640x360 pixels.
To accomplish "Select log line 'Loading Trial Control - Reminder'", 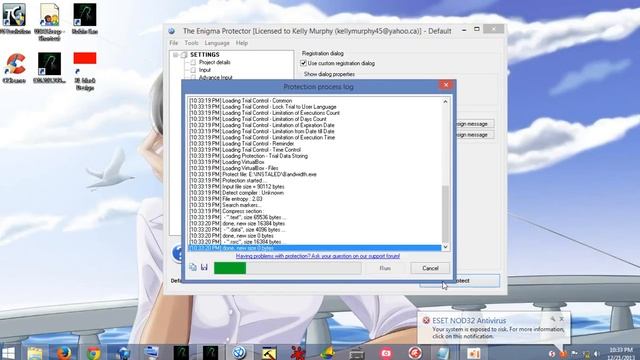I will 315,144.
